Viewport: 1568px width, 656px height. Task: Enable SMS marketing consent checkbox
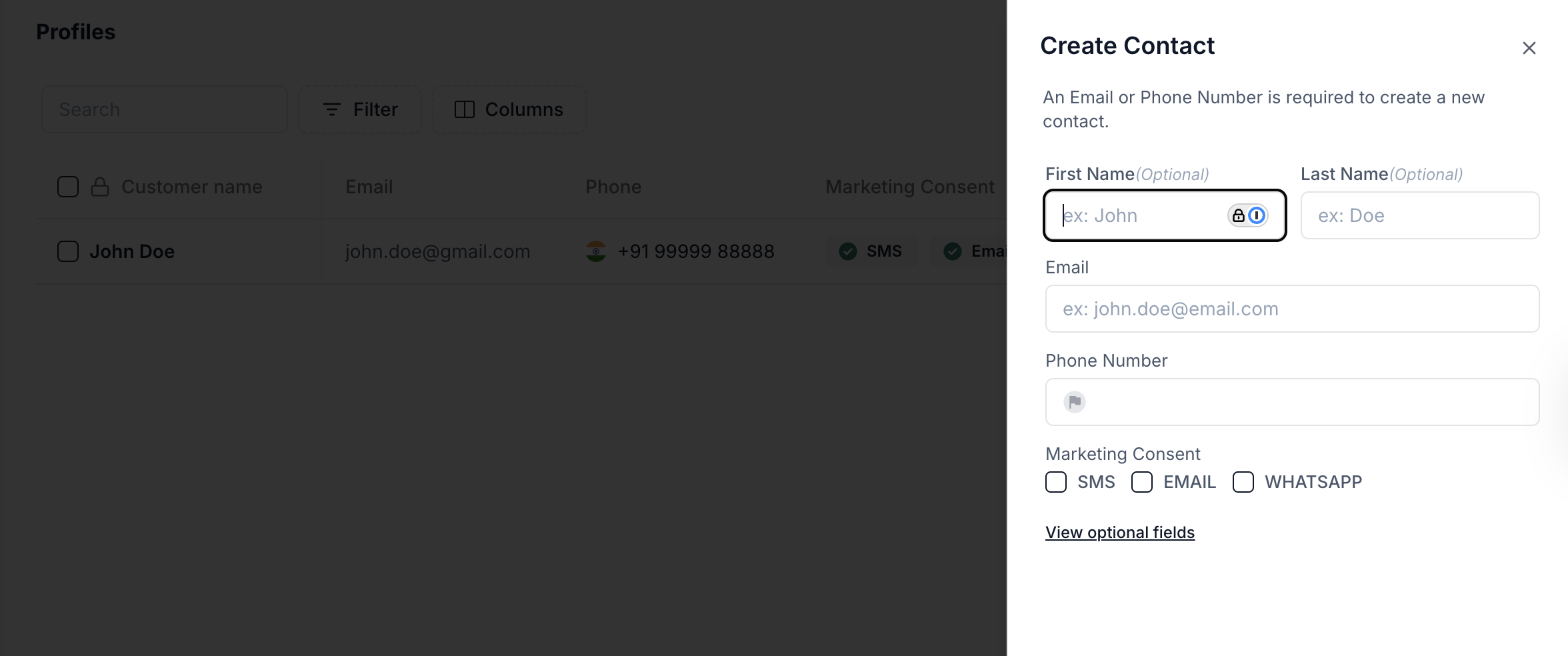1056,482
